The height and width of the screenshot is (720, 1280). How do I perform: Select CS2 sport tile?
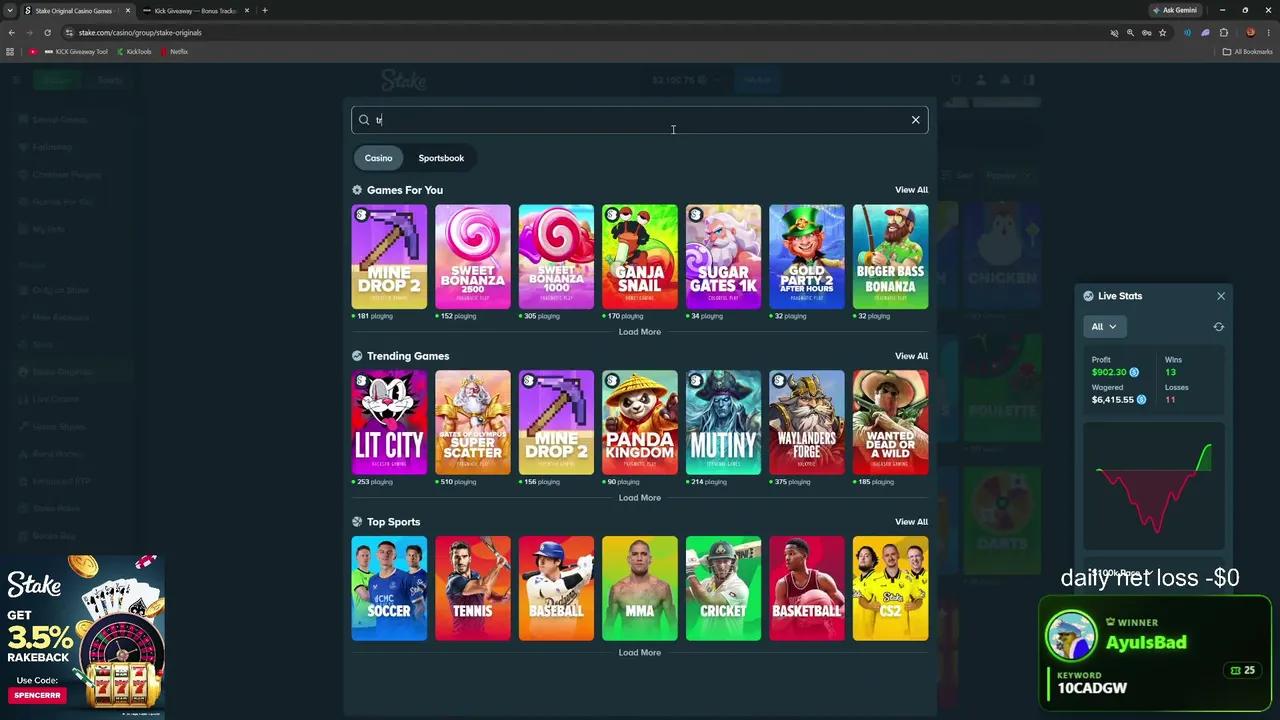[891, 588]
